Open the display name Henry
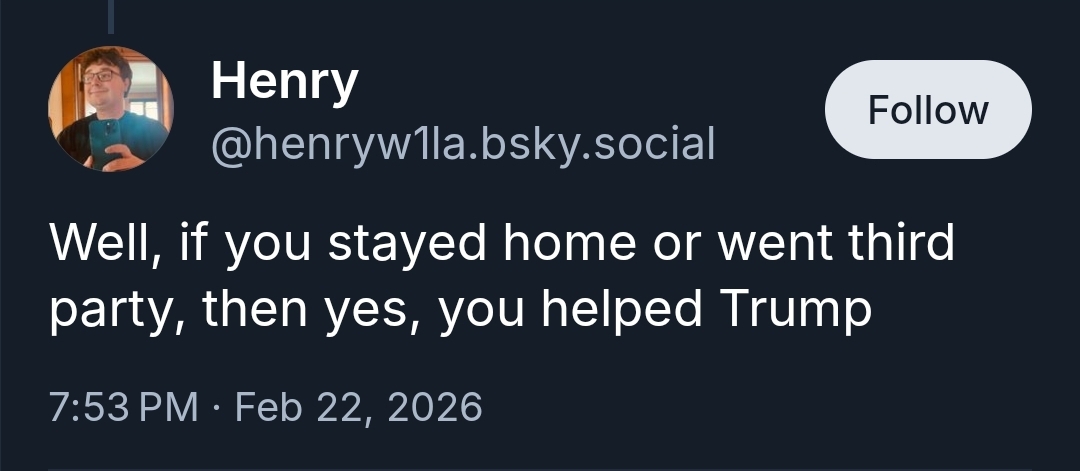The height and width of the screenshot is (471, 1080). click(284, 83)
